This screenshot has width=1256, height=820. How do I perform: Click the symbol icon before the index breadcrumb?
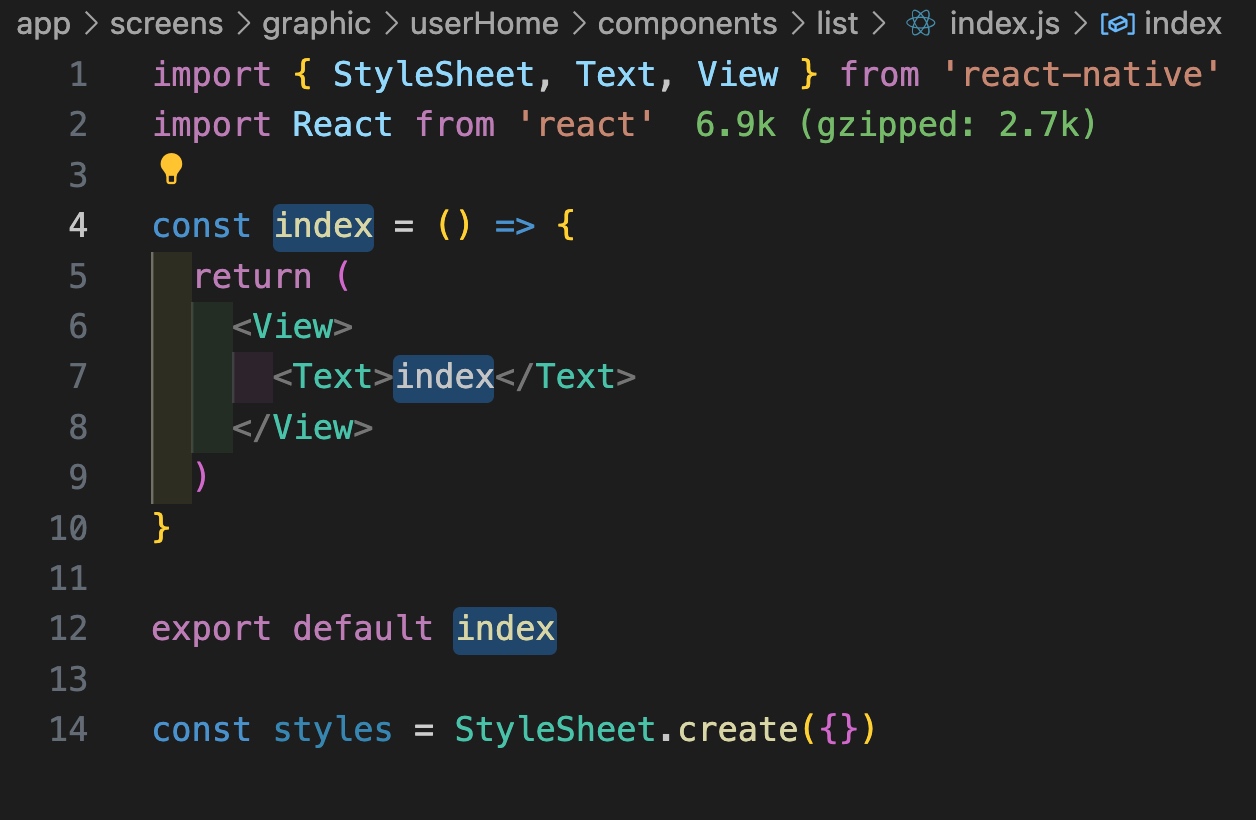(1117, 23)
